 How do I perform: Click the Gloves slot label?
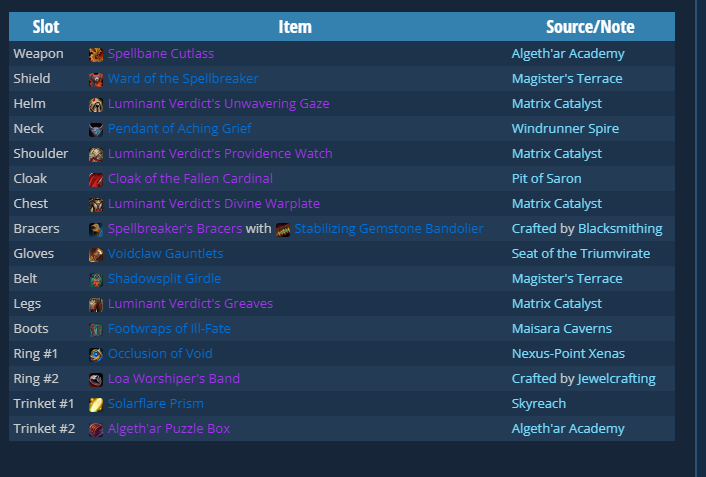[33, 254]
